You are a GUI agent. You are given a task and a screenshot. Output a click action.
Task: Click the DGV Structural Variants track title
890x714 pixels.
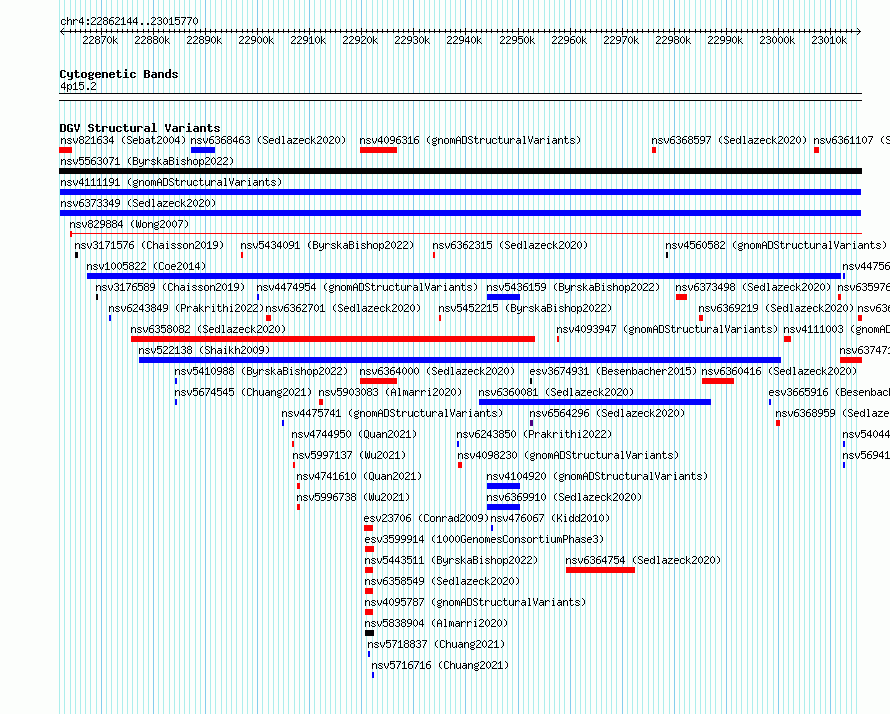click(x=140, y=128)
